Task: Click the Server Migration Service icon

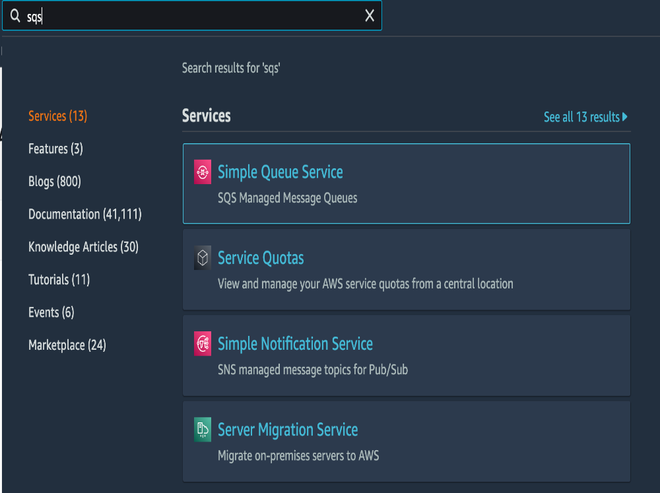Action: coord(203,430)
